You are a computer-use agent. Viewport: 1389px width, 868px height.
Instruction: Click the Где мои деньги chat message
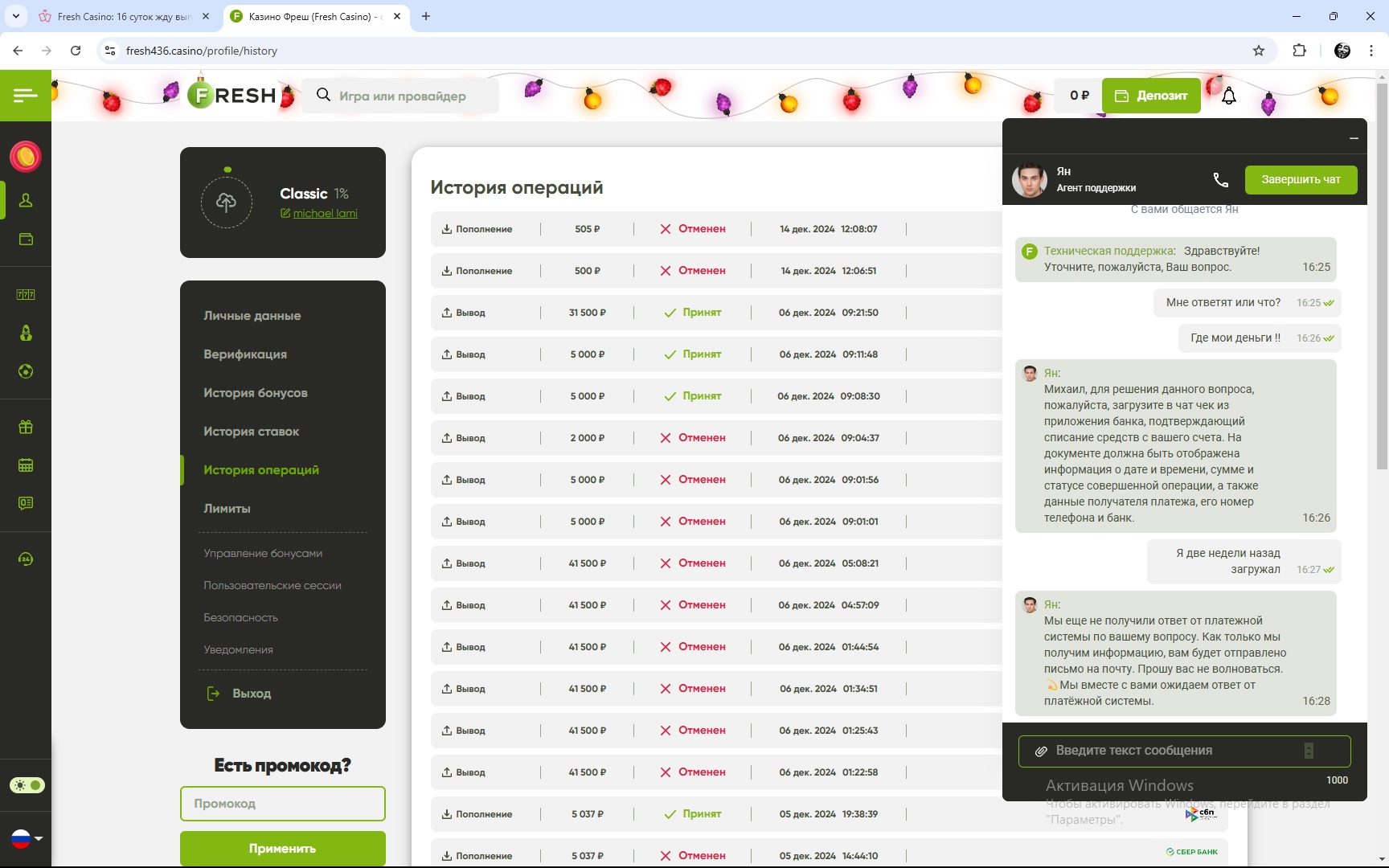pos(1260,338)
